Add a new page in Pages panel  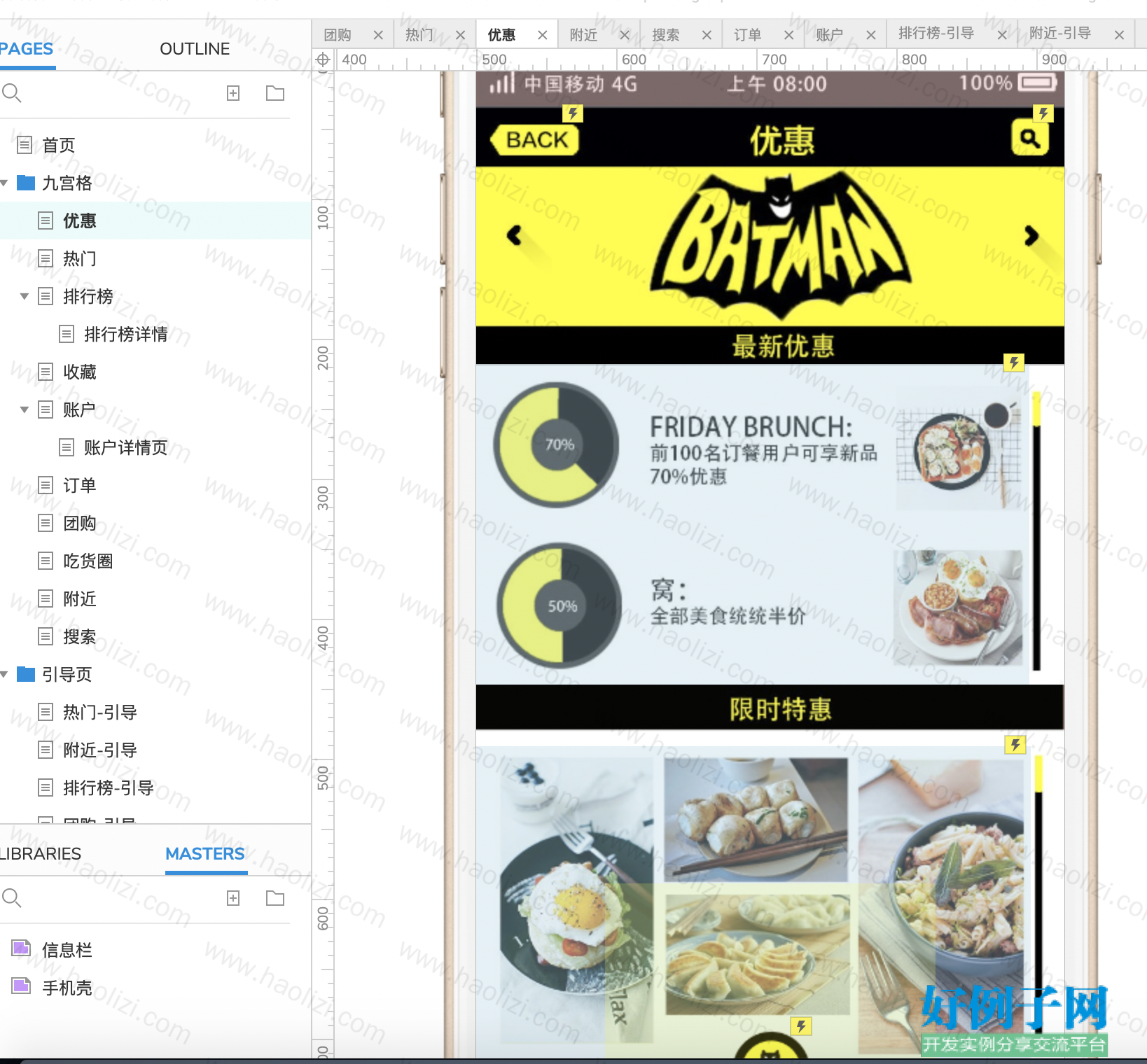(233, 93)
